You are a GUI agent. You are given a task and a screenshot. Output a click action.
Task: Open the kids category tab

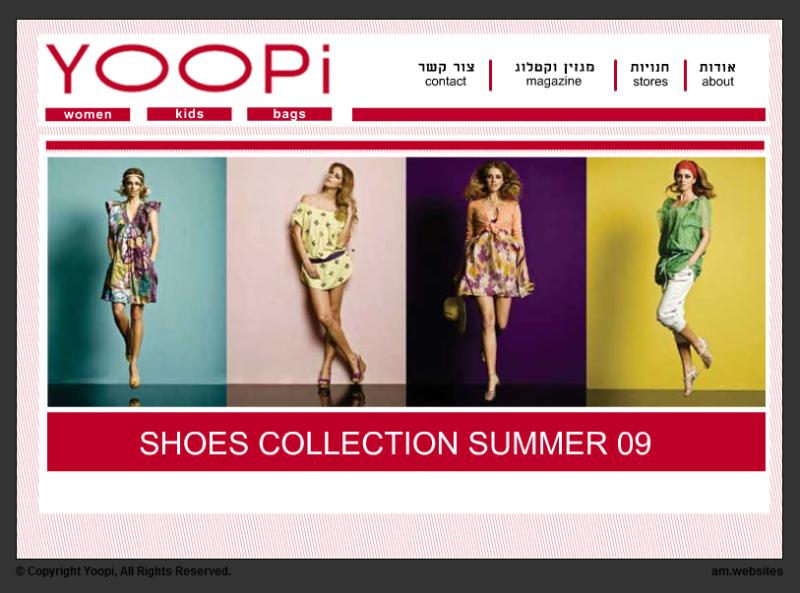tap(189, 114)
